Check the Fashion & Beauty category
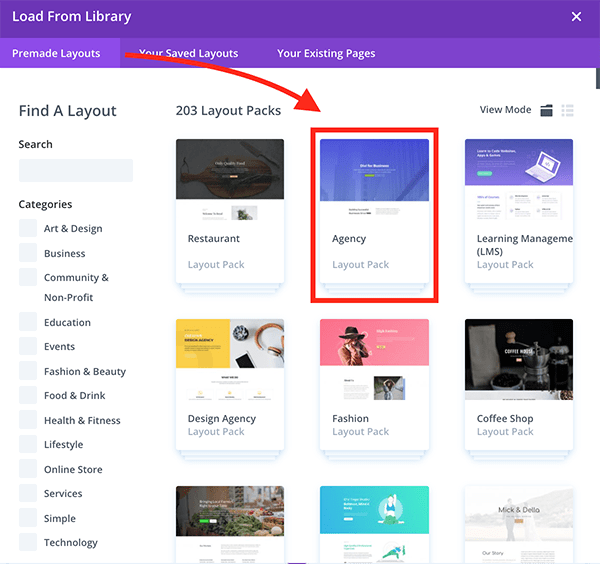Image resolution: width=600 pixels, height=564 pixels. (x=28, y=371)
